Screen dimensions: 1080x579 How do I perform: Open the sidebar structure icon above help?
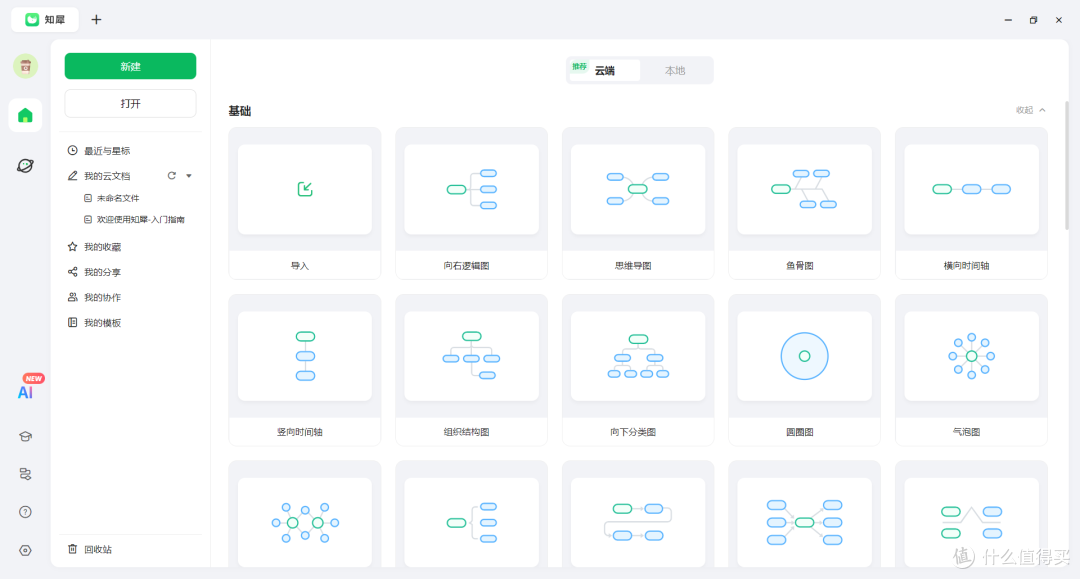pyautogui.click(x=25, y=474)
